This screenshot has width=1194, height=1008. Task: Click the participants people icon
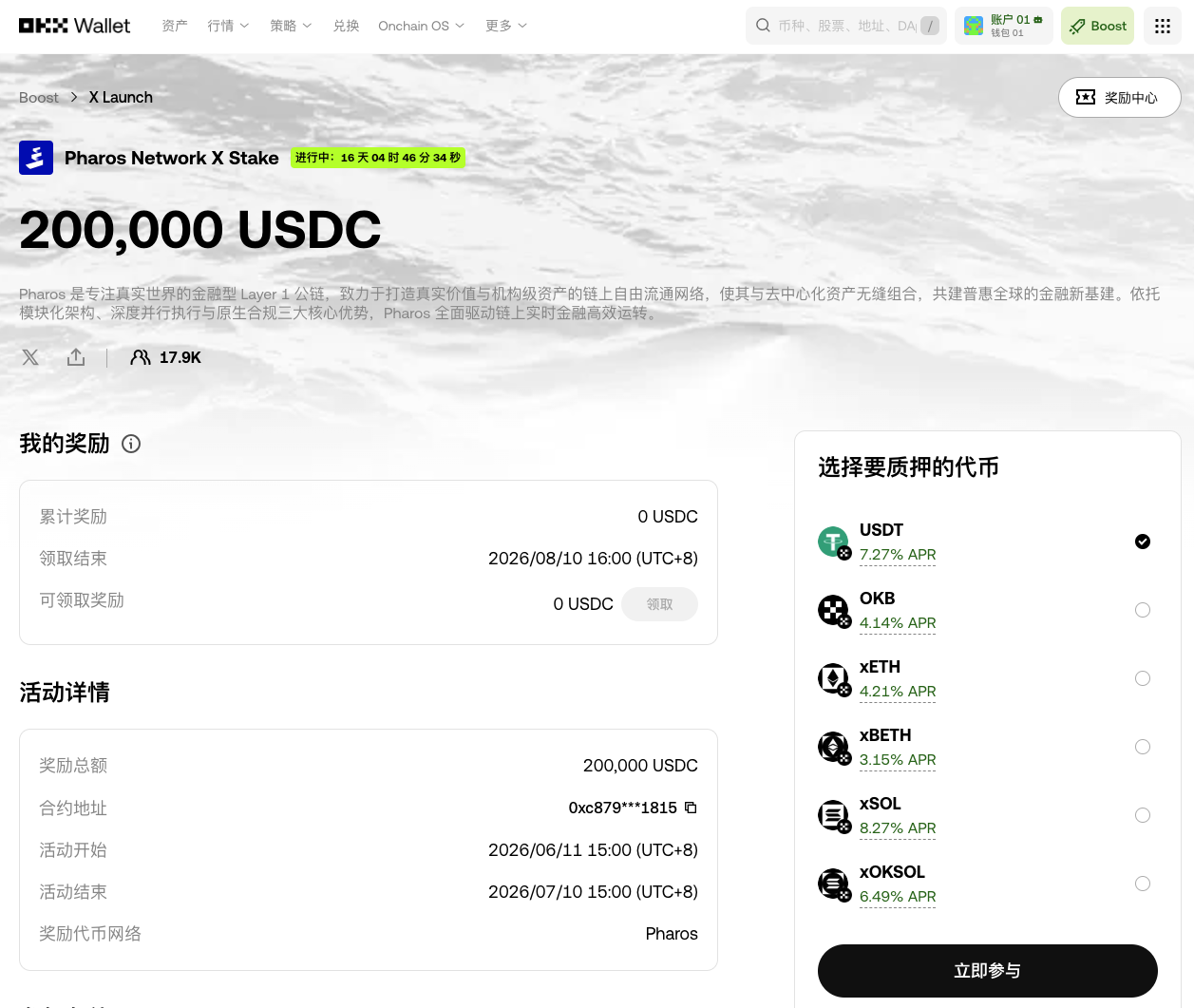(141, 357)
